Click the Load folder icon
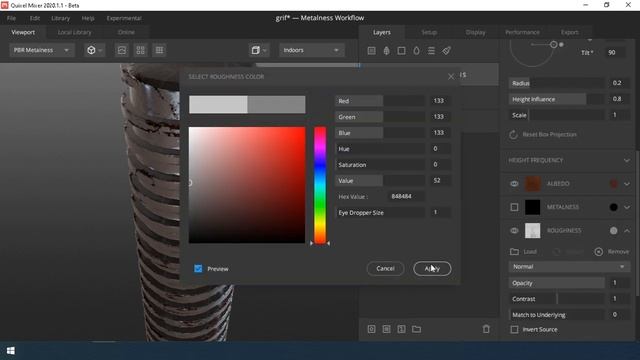This screenshot has width=640, height=360. (514, 251)
